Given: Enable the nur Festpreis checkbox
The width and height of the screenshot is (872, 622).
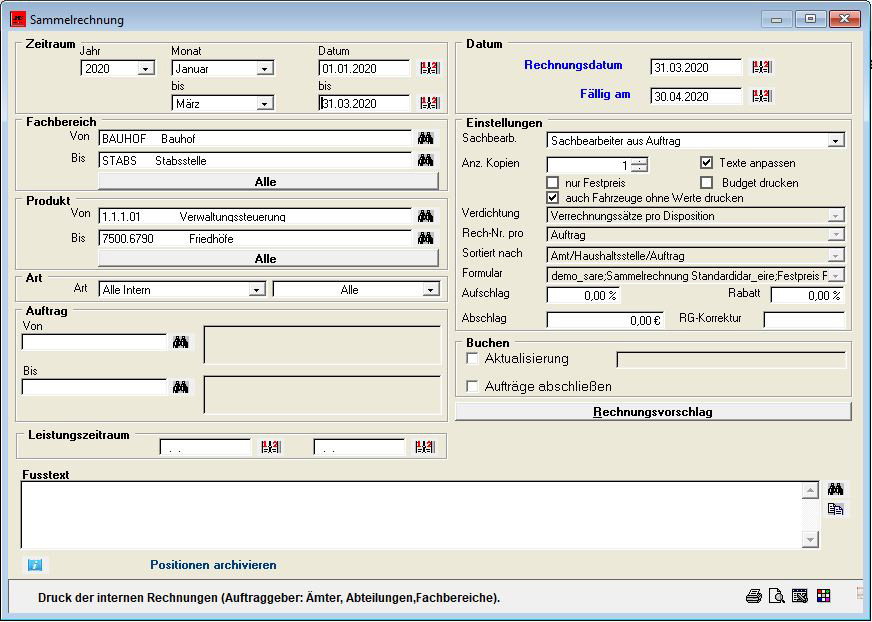Looking at the screenshot, I should pyautogui.click(x=553, y=183).
